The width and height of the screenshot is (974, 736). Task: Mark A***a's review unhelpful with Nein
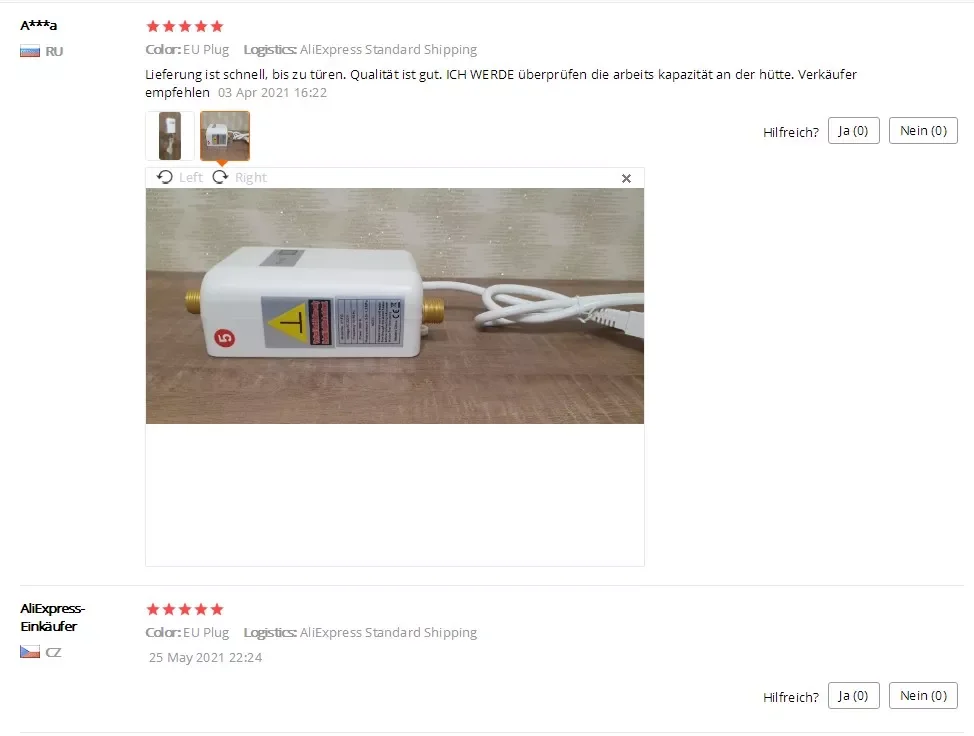pos(923,131)
